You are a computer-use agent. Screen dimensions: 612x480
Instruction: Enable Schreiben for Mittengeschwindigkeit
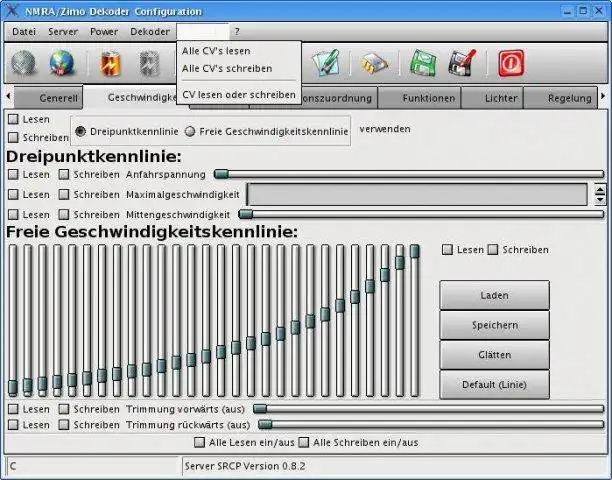click(x=64, y=214)
